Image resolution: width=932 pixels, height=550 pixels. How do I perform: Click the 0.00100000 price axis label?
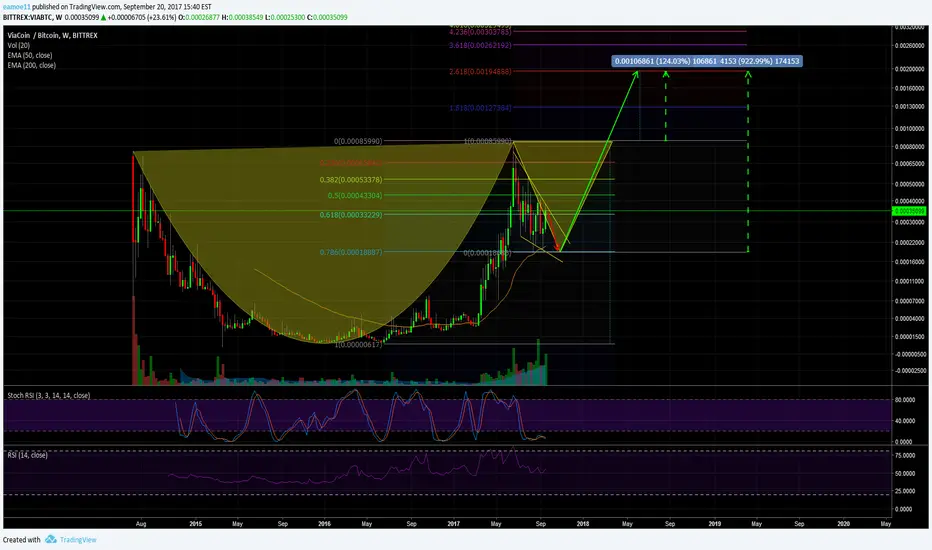(909, 128)
